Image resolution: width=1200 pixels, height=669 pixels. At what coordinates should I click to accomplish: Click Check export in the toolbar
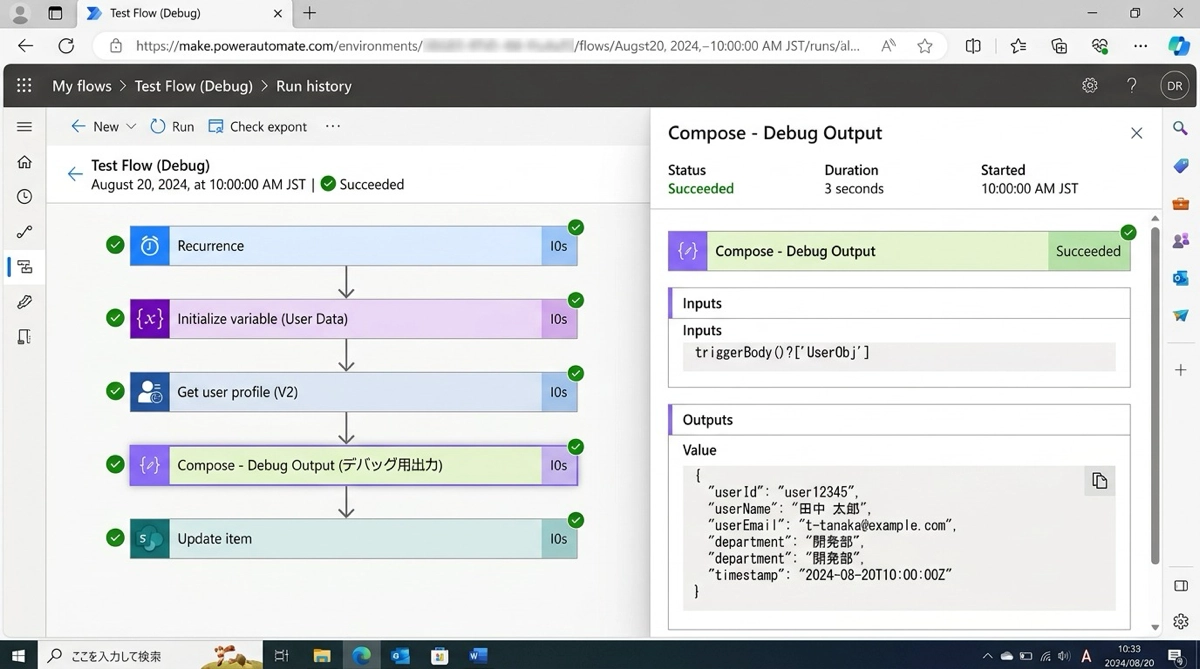tap(258, 127)
